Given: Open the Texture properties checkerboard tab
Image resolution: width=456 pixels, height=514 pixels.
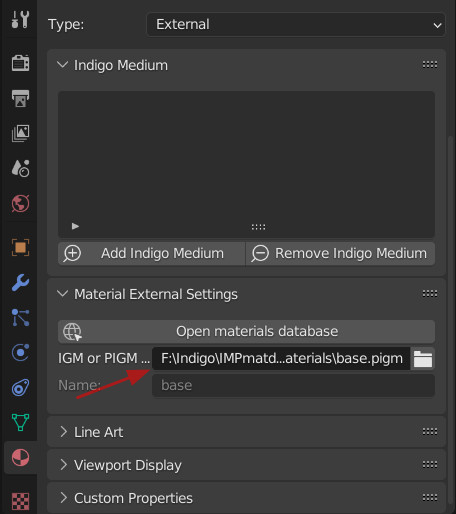Looking at the screenshot, I should click(x=20, y=501).
